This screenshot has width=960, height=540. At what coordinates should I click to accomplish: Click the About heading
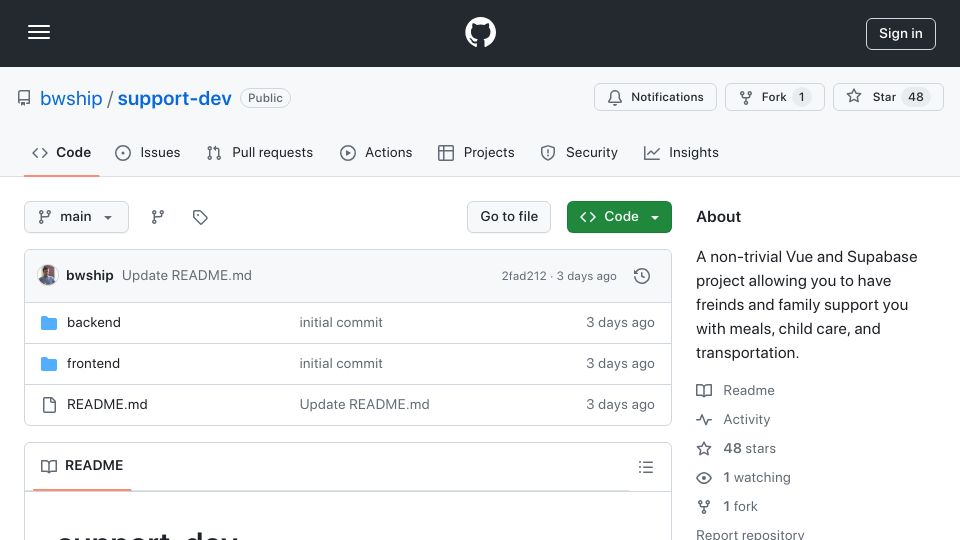[718, 217]
